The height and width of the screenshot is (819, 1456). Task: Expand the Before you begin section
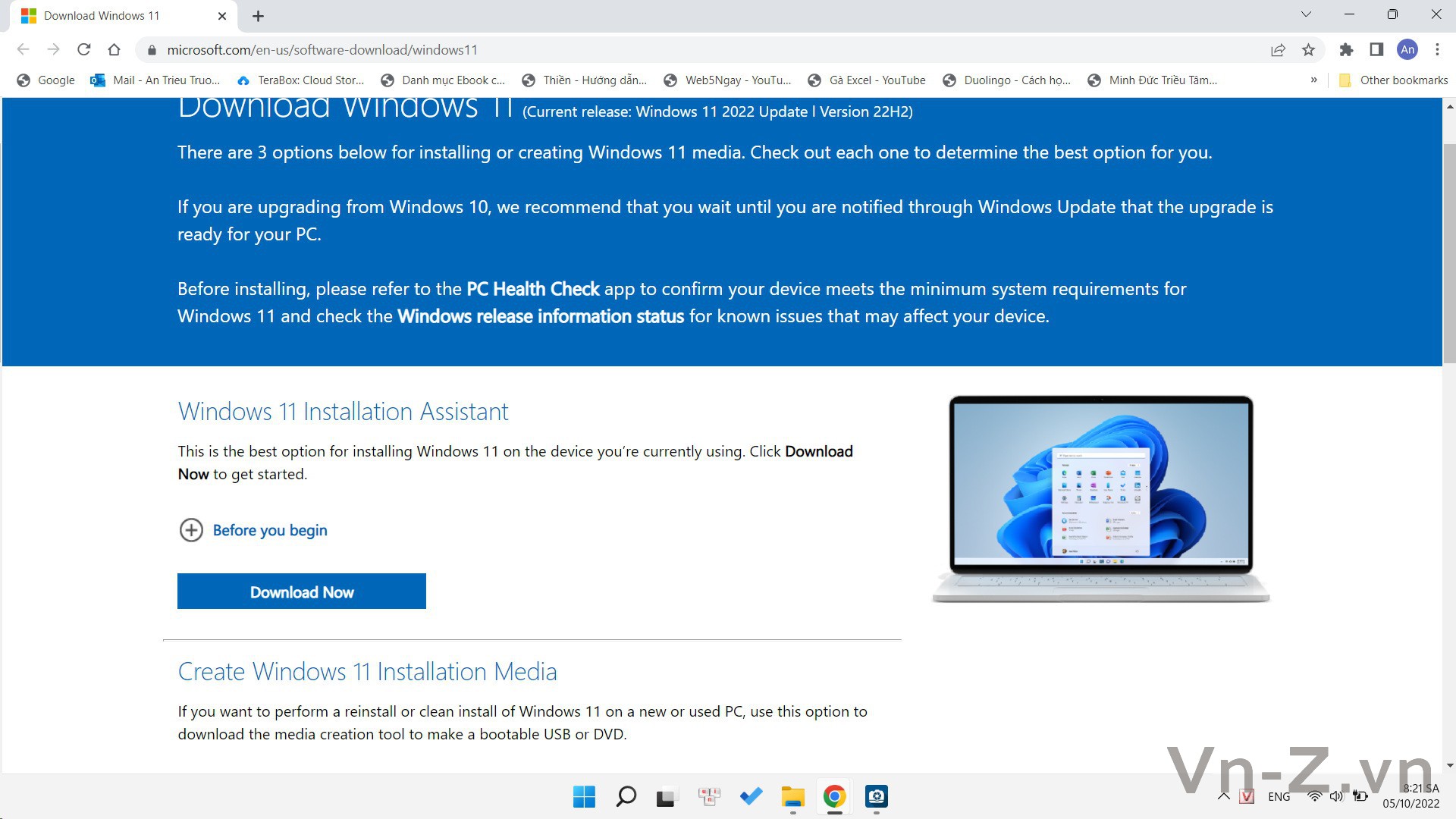pyautogui.click(x=253, y=530)
